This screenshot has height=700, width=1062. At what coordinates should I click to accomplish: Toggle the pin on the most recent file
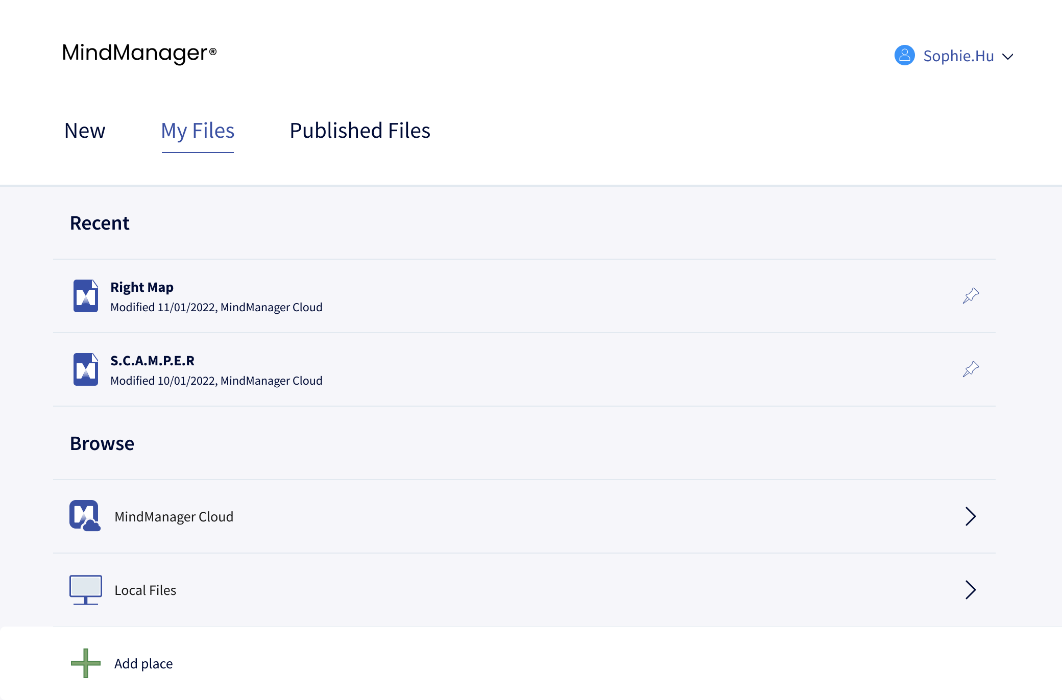click(970, 295)
